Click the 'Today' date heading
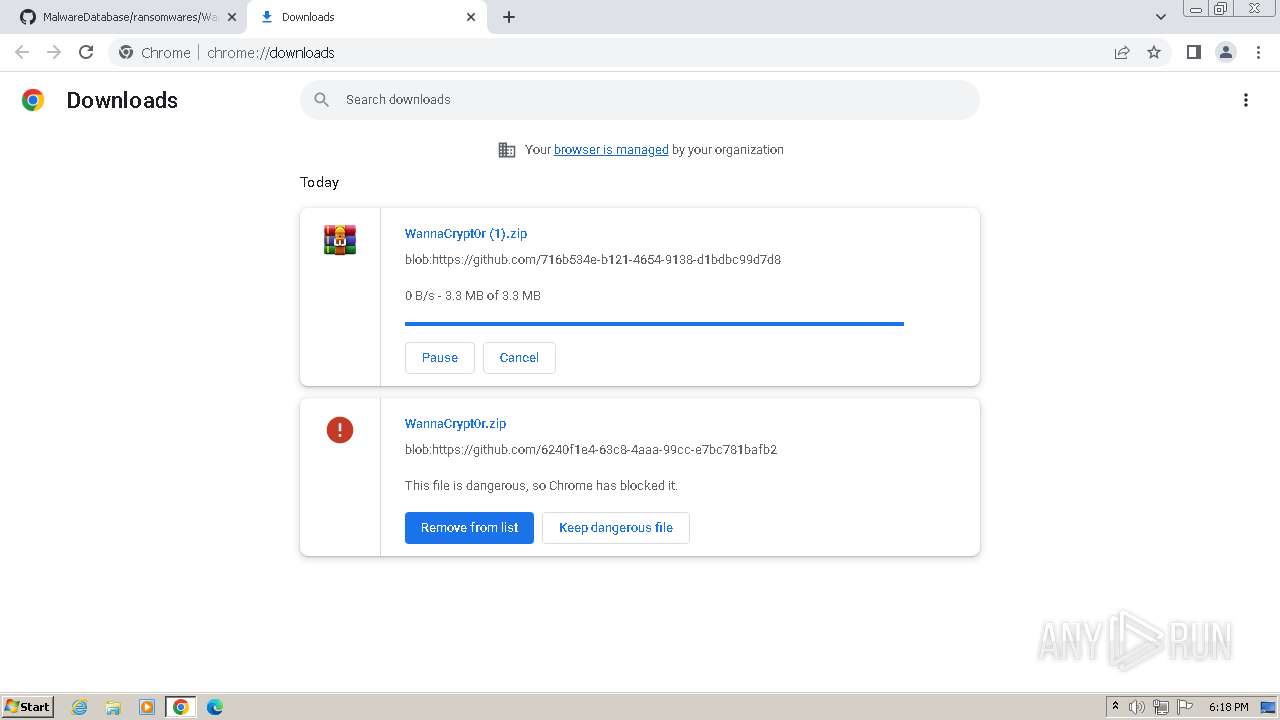The image size is (1280, 720). point(319,182)
